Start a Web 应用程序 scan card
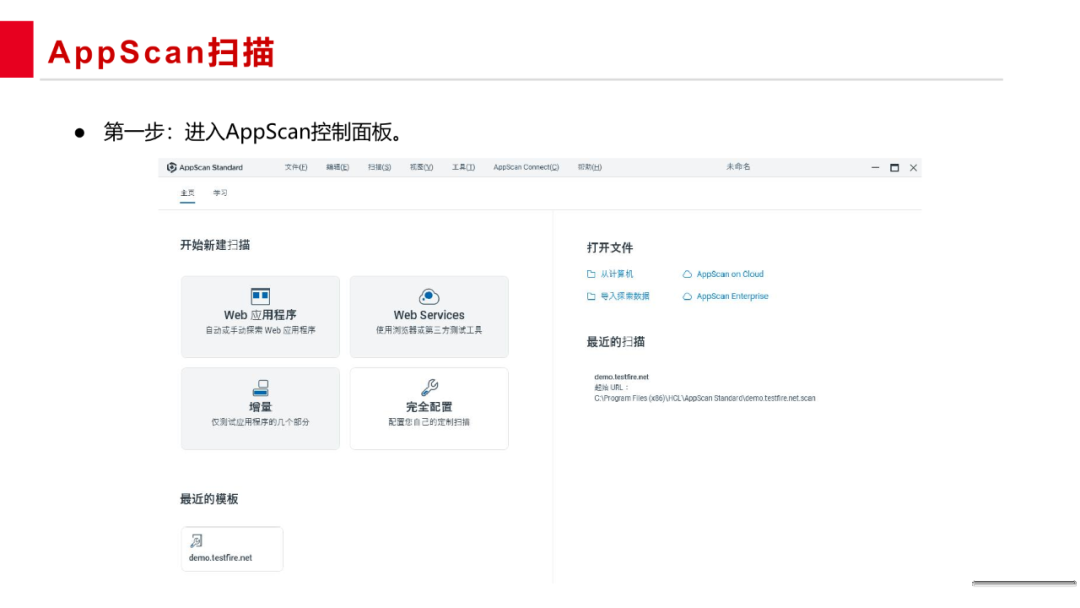Viewport: 1080px width, 608px height. tap(260, 317)
